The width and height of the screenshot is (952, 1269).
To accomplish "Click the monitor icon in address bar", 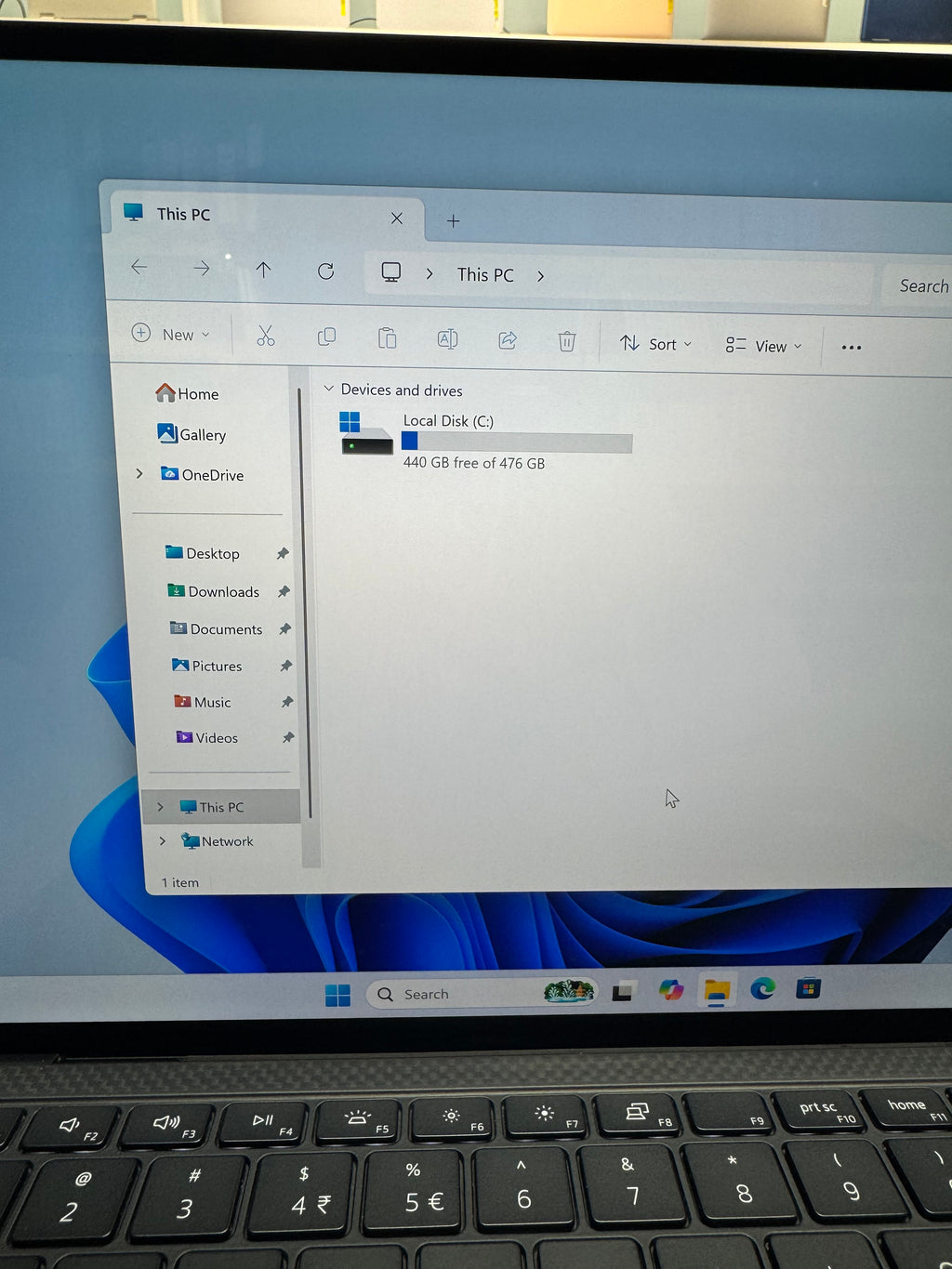I will [391, 271].
